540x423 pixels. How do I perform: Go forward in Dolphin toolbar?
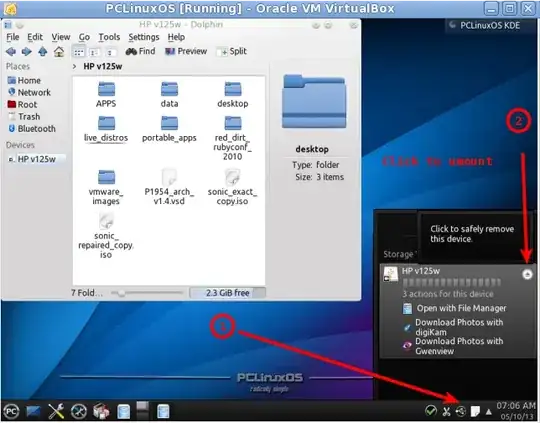tap(27, 52)
